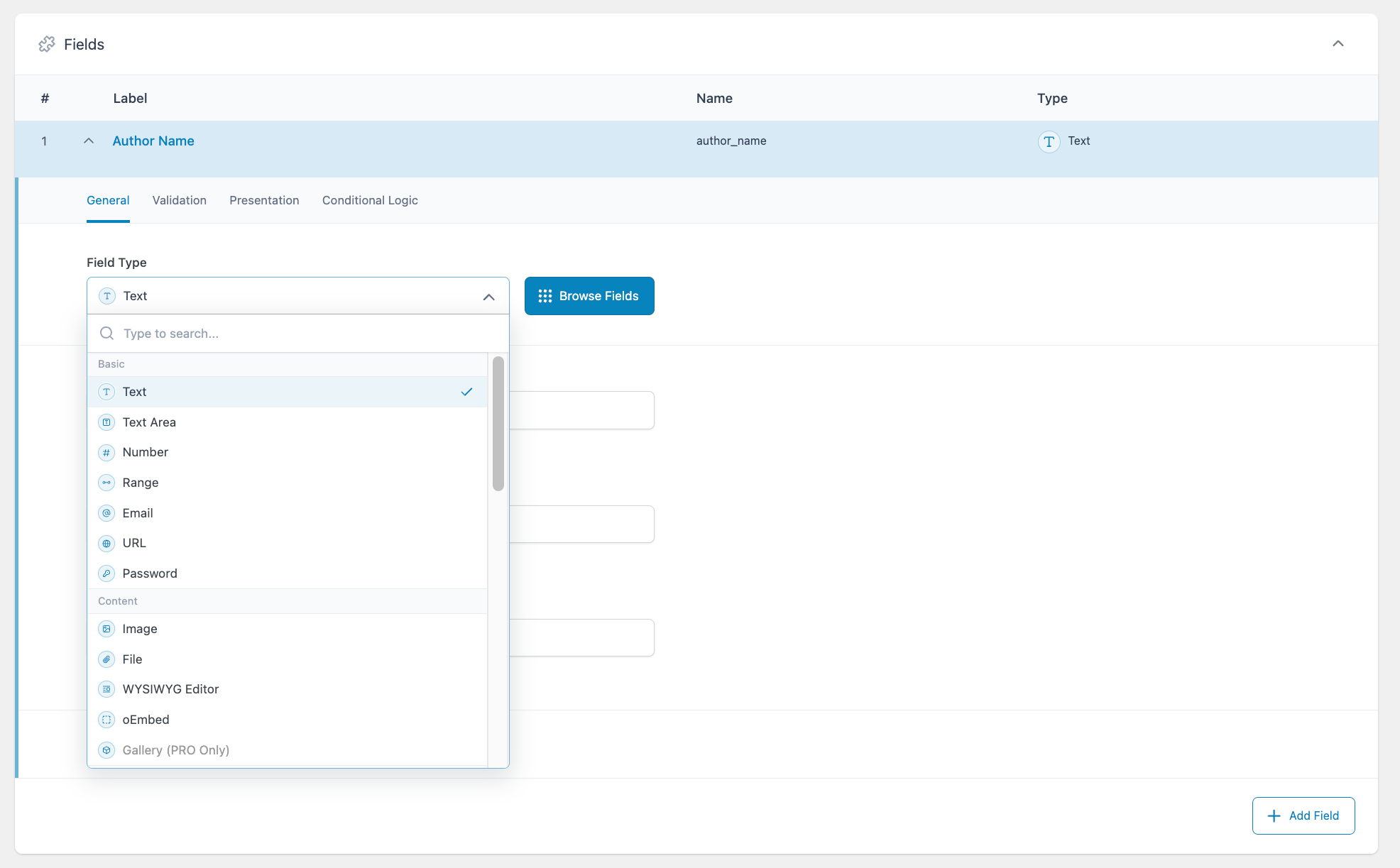Collapse the Fields panel
Image resolution: width=1400 pixels, height=868 pixels.
(1338, 43)
